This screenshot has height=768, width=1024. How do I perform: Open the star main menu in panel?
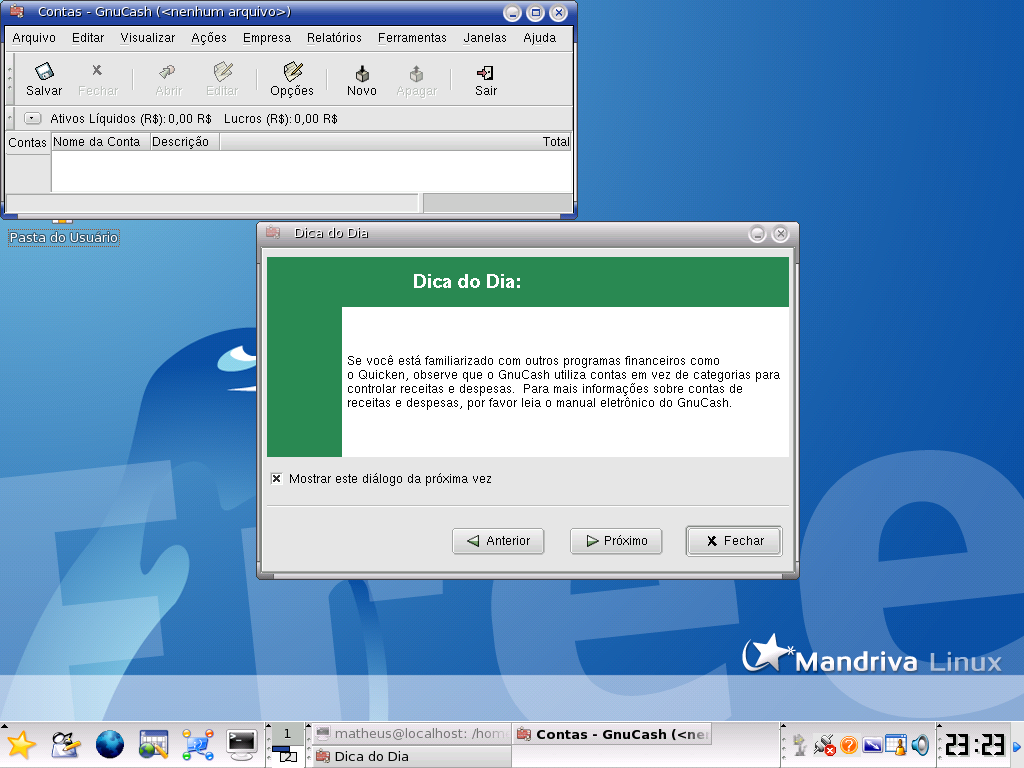click(22, 745)
